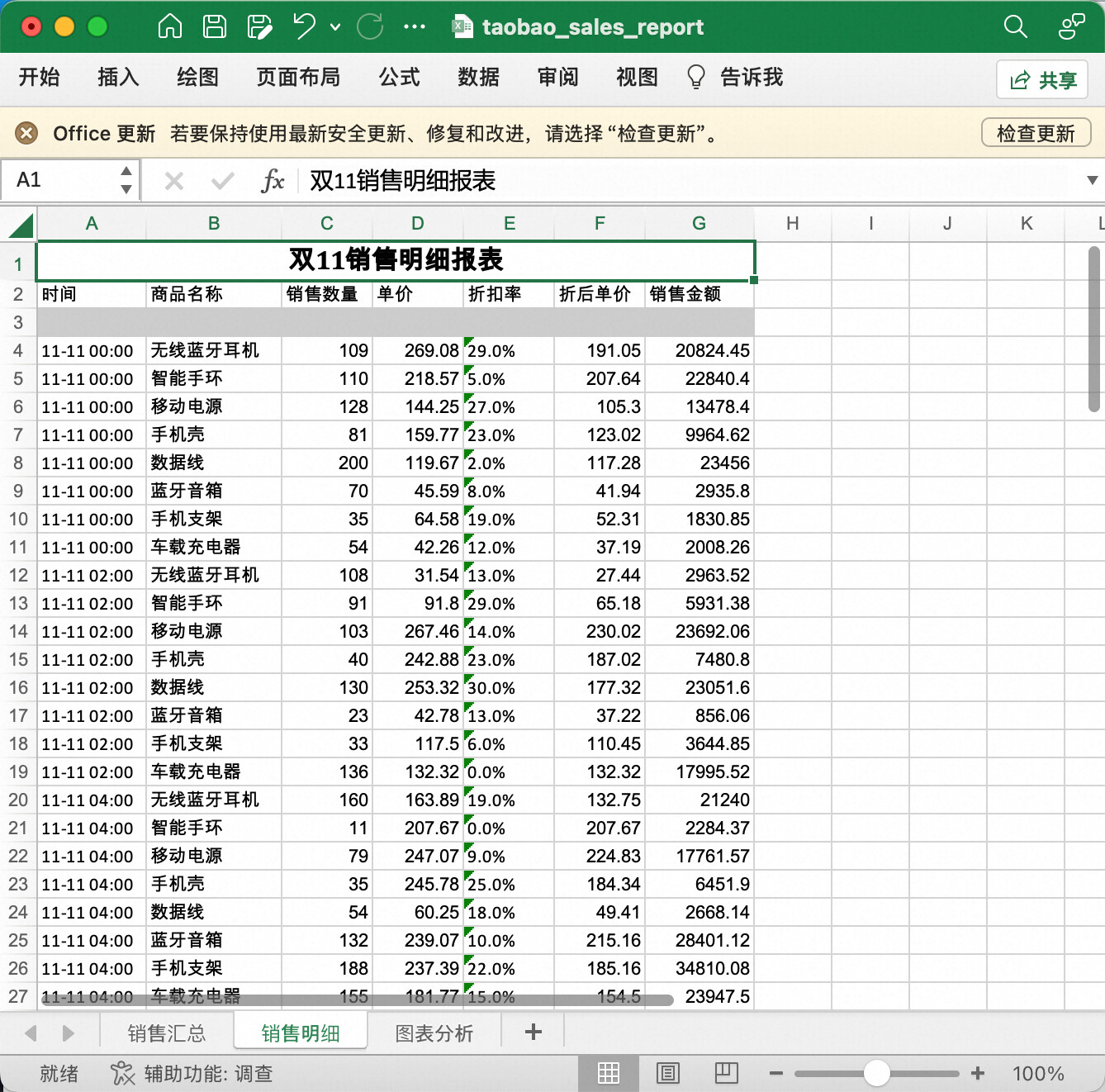This screenshot has width=1105, height=1092.
Task: Click the Redo icon in title bar
Action: (370, 26)
